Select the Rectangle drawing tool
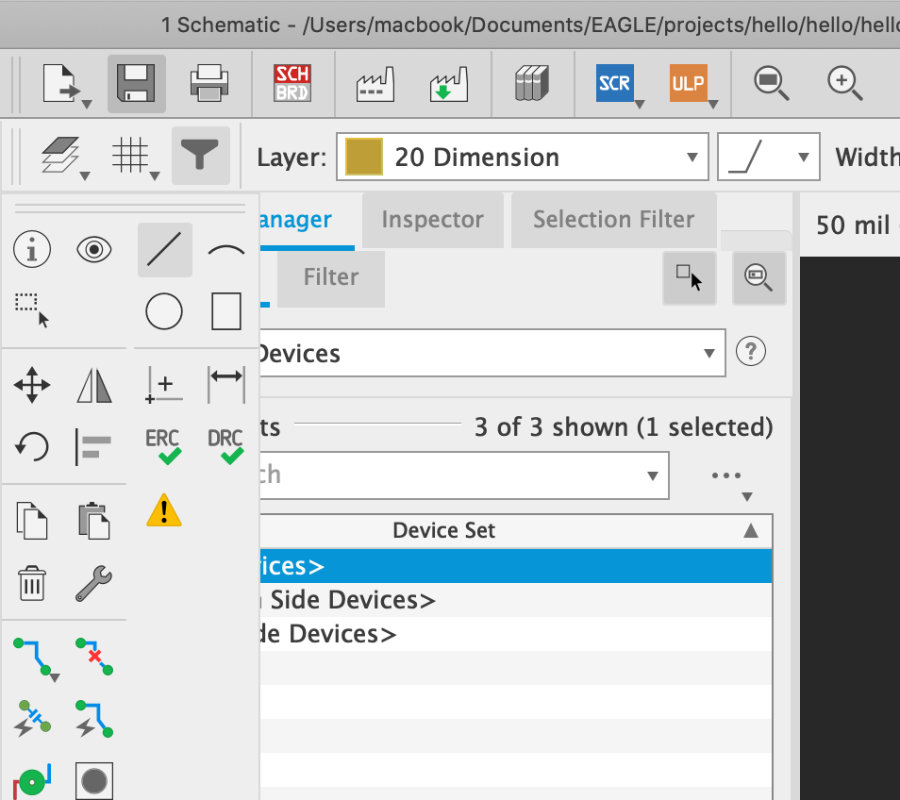The width and height of the screenshot is (900, 800). coord(226,312)
